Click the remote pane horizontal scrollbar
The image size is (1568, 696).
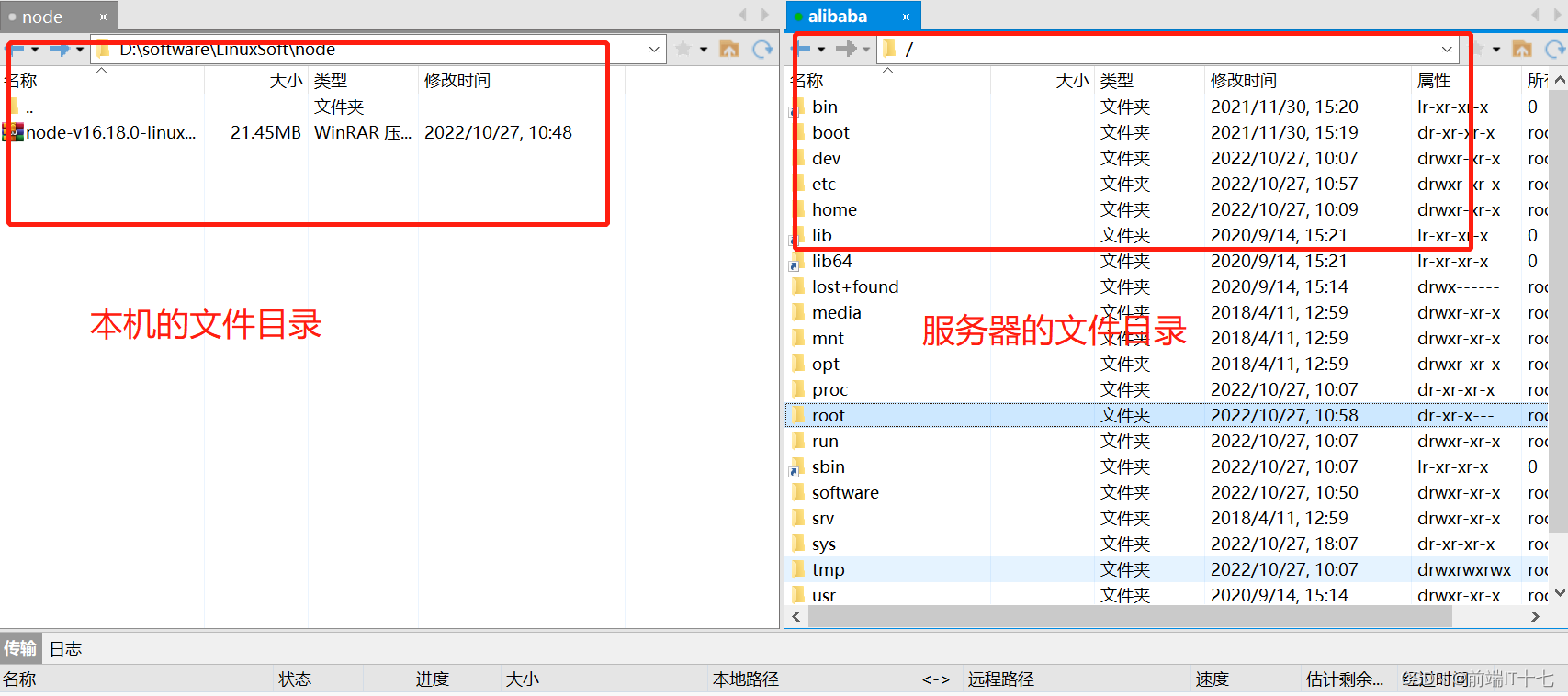click(1130, 616)
